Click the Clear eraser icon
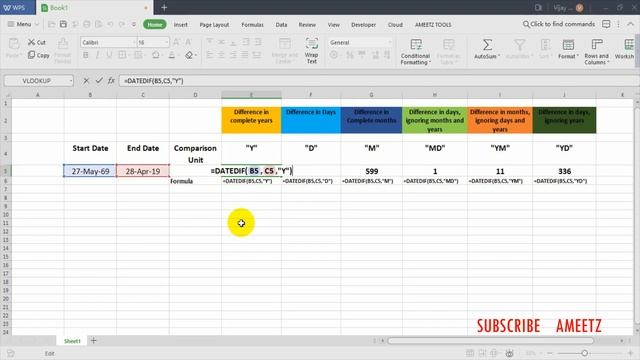Viewport: 640px width, 360px height. pos(189,55)
